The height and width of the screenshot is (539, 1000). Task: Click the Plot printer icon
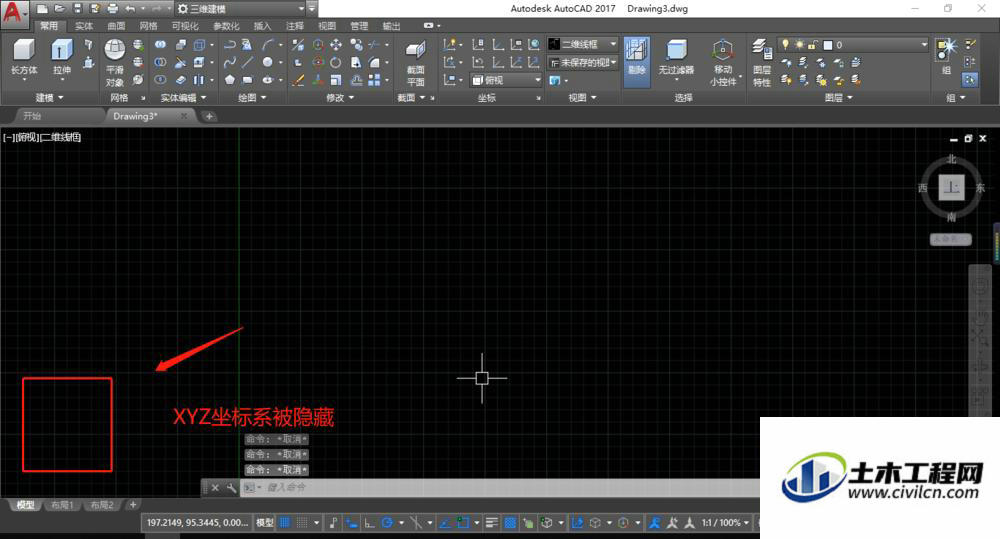coord(113,9)
